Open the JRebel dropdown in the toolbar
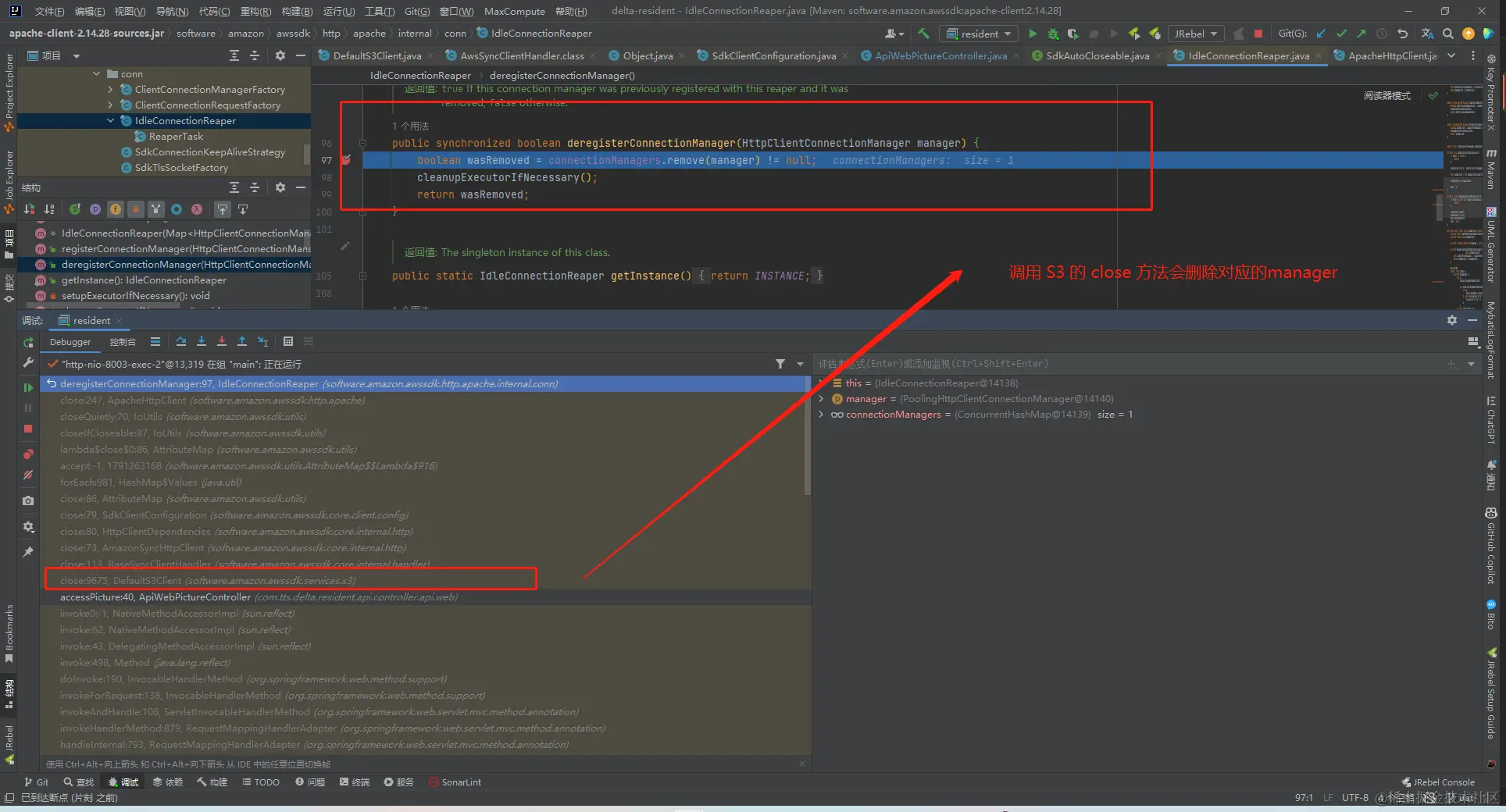The width and height of the screenshot is (1506, 812). click(1195, 34)
